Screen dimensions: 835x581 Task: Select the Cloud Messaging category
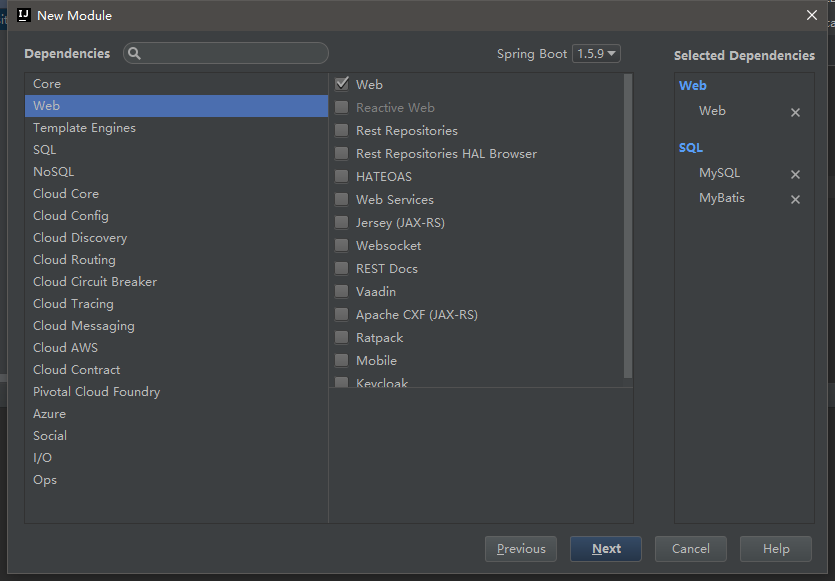coord(176,325)
